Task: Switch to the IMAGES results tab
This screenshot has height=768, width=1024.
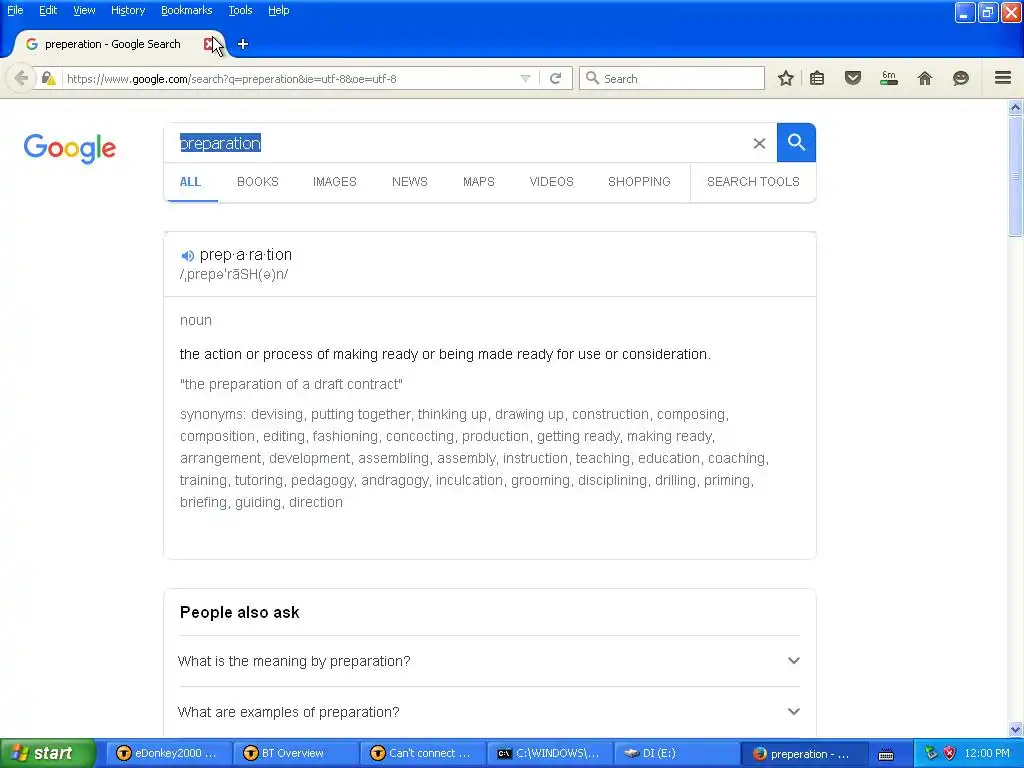Action: click(x=334, y=182)
